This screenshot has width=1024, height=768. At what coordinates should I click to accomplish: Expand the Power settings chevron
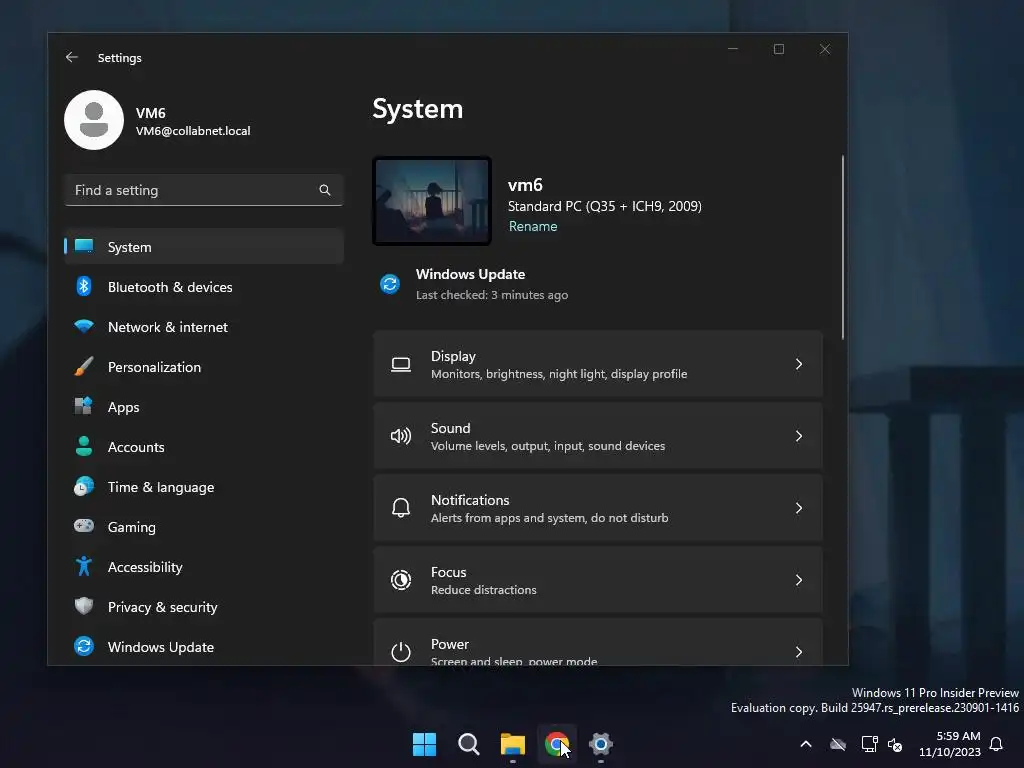coord(799,652)
